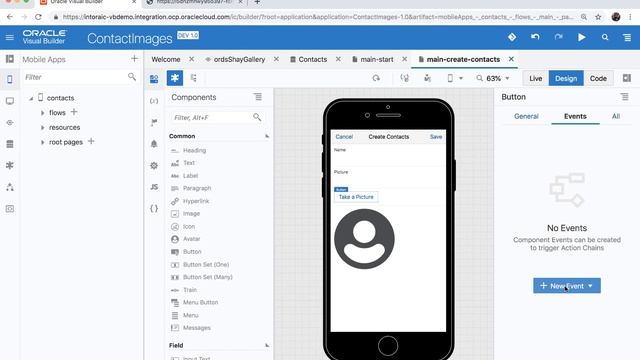
Task: Select Web Apps monitor icon in sidebar
Action: tap(10, 101)
